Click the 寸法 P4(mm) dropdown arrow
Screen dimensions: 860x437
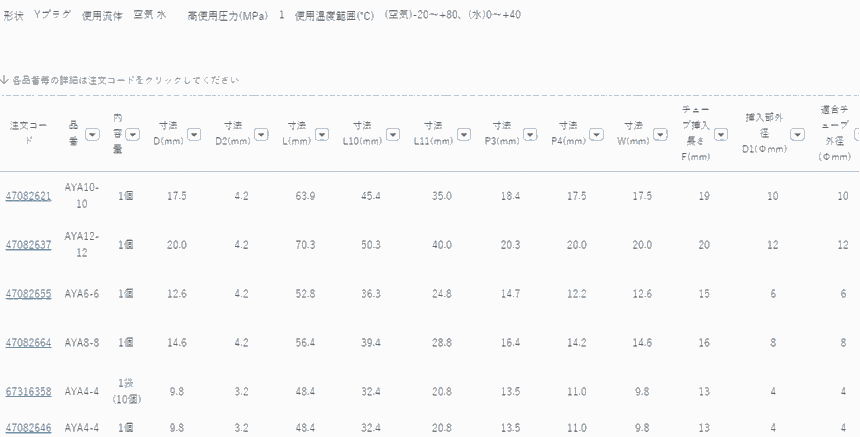point(595,134)
